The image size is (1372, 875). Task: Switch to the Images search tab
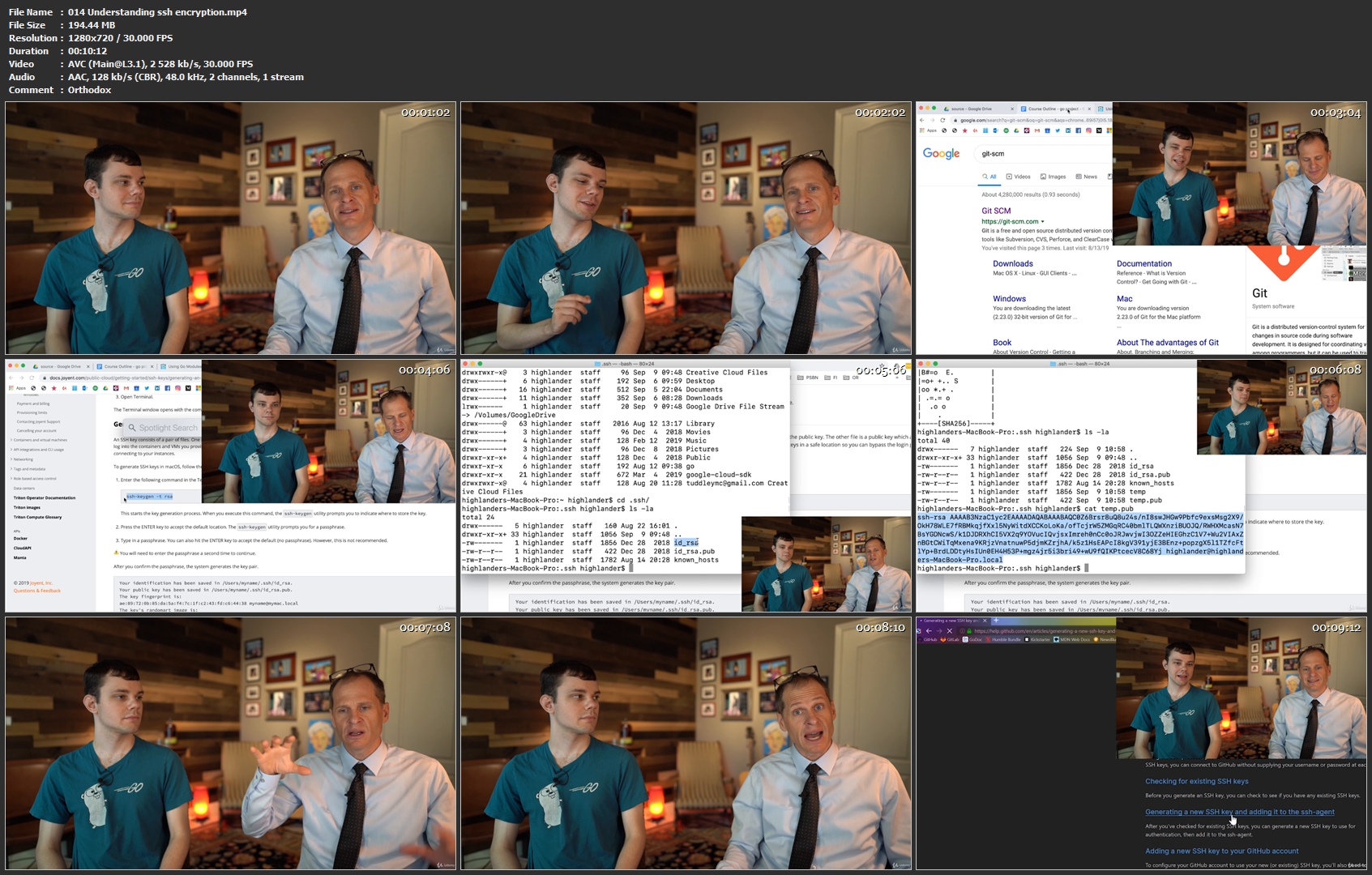(1053, 176)
